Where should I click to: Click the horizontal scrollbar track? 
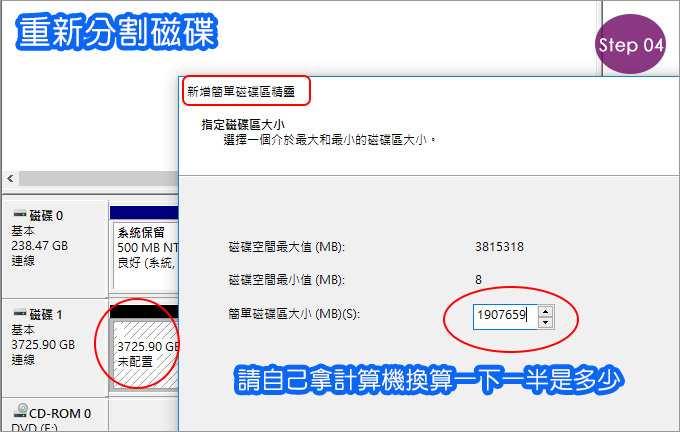click(98, 178)
